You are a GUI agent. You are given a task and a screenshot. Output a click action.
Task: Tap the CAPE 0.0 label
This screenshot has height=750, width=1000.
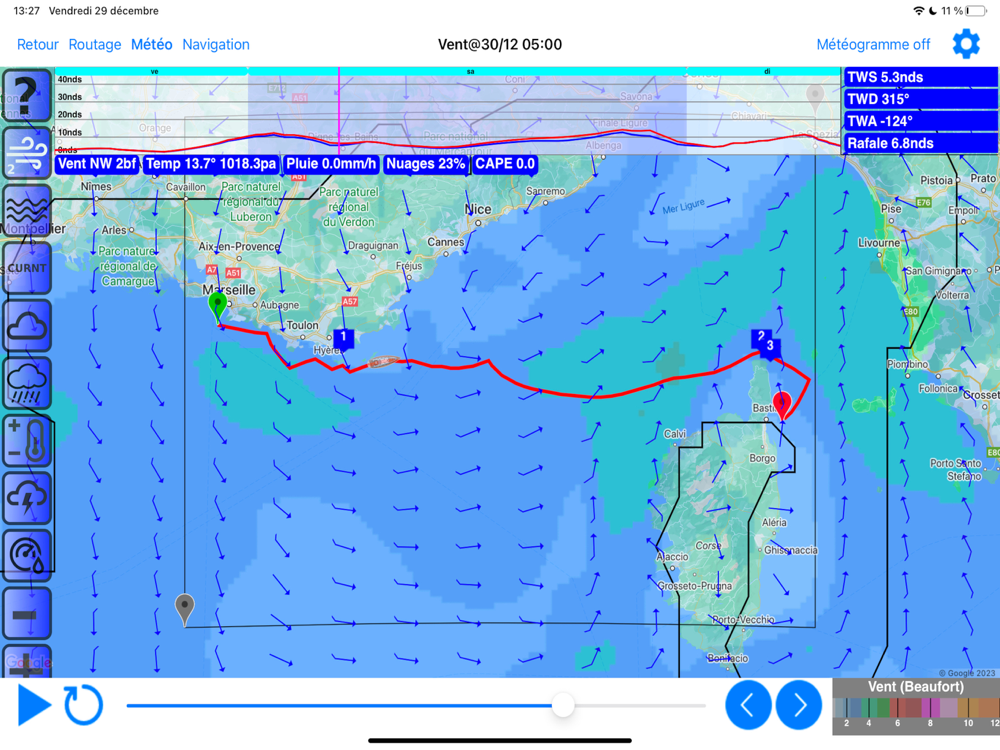[x=505, y=164]
